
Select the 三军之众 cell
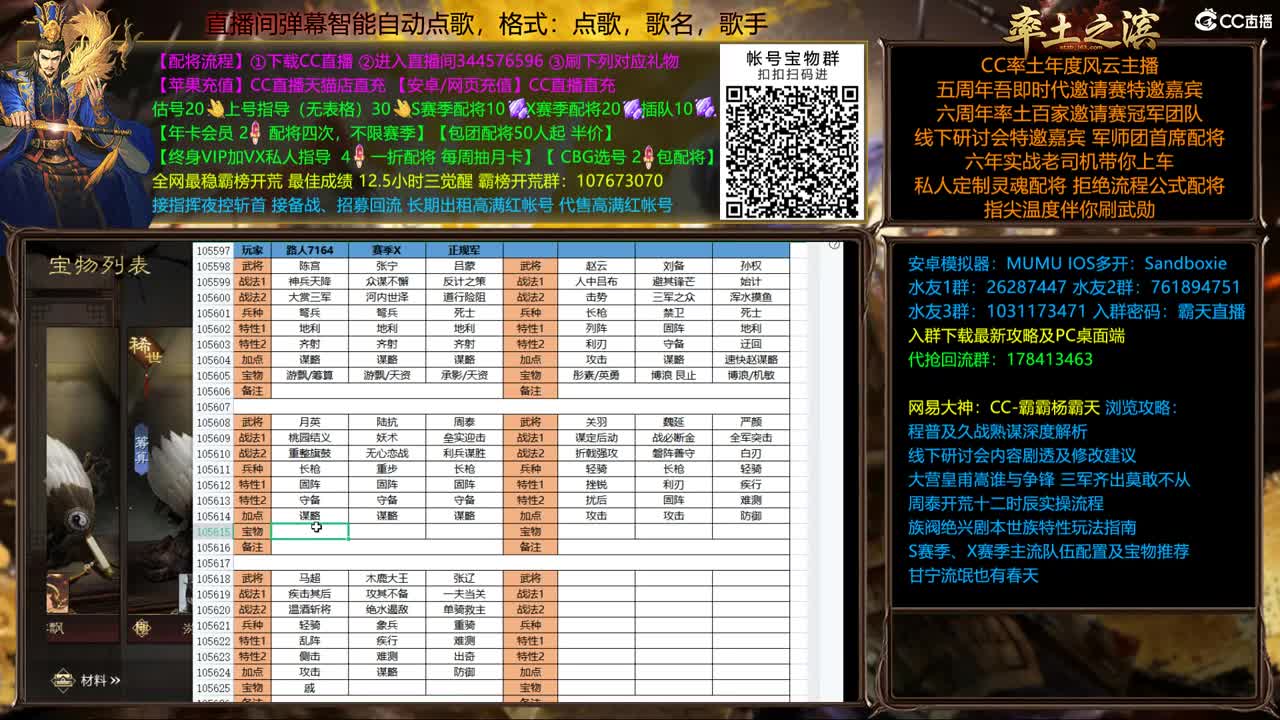coord(674,297)
